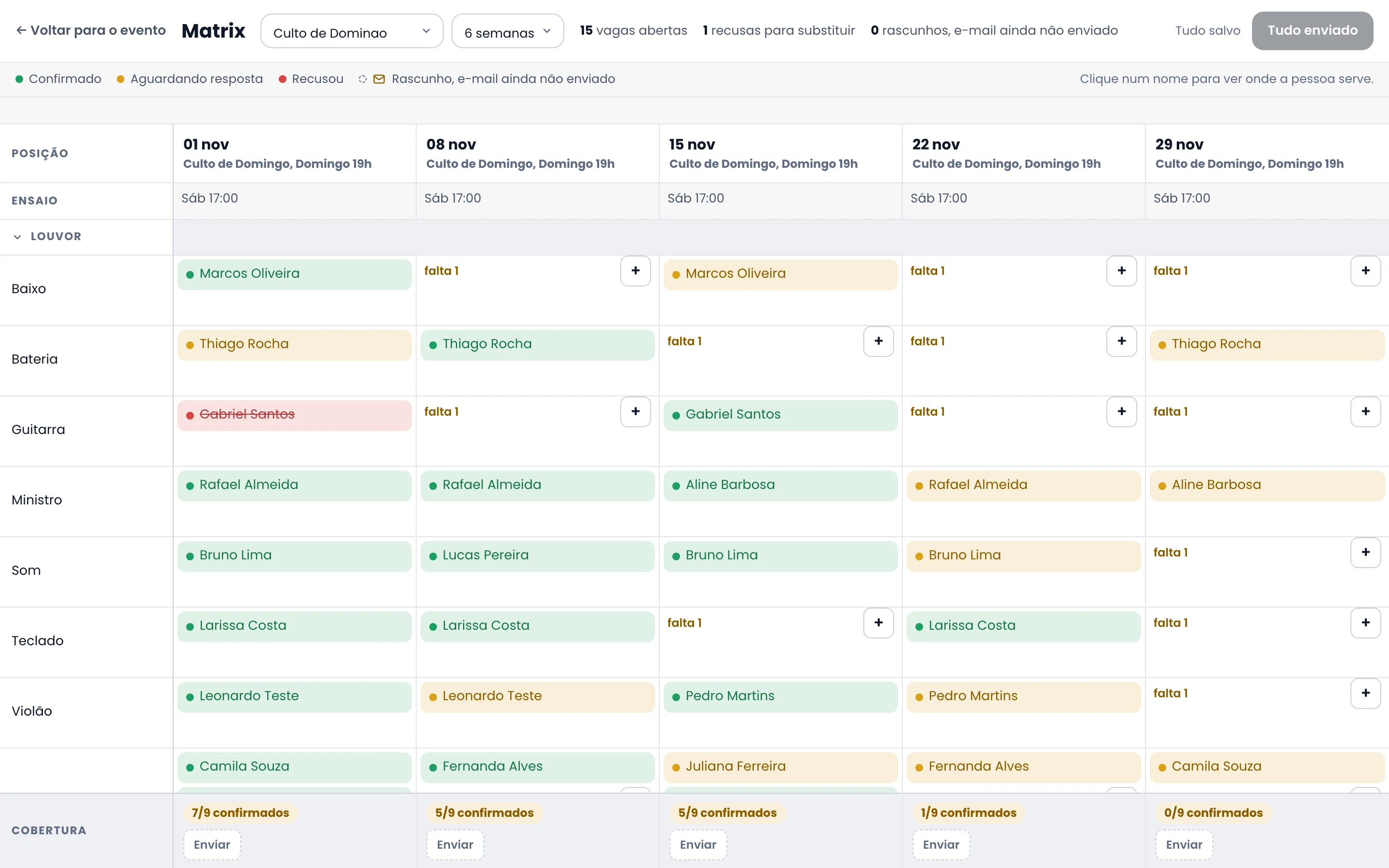Click the draft email envelope legend icon
Screen dimensions: 1389x868
click(x=379, y=79)
